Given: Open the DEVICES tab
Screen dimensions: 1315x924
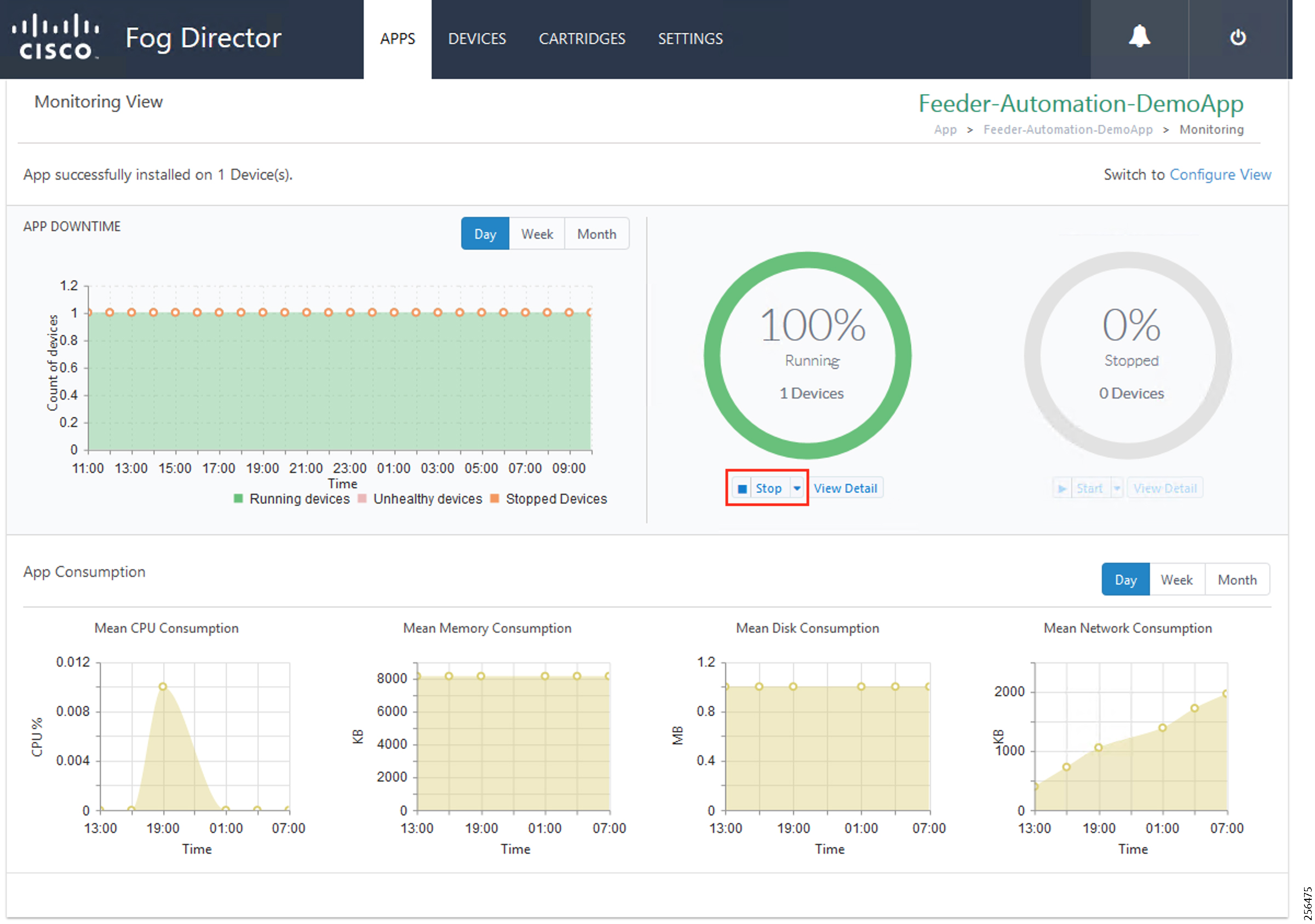Looking at the screenshot, I should coord(476,39).
